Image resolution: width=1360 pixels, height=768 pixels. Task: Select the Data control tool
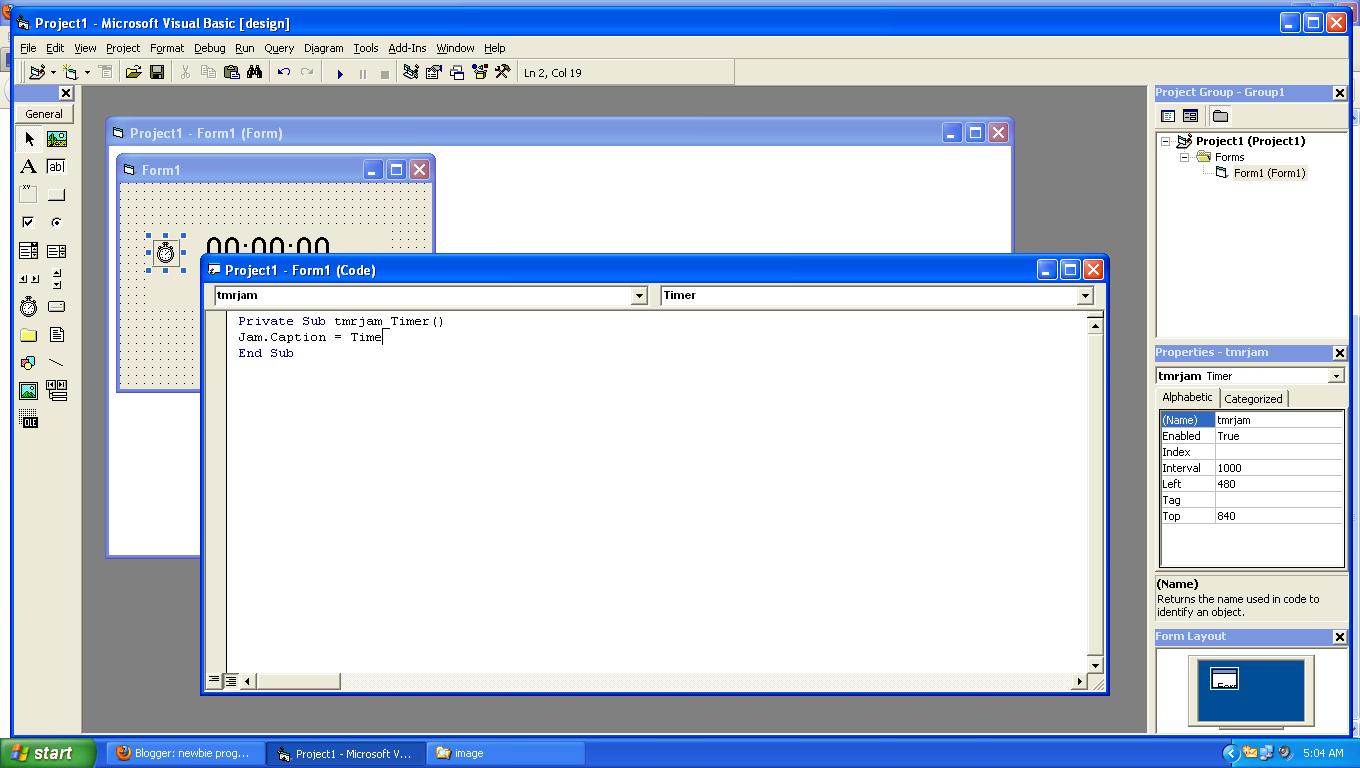tap(57, 391)
